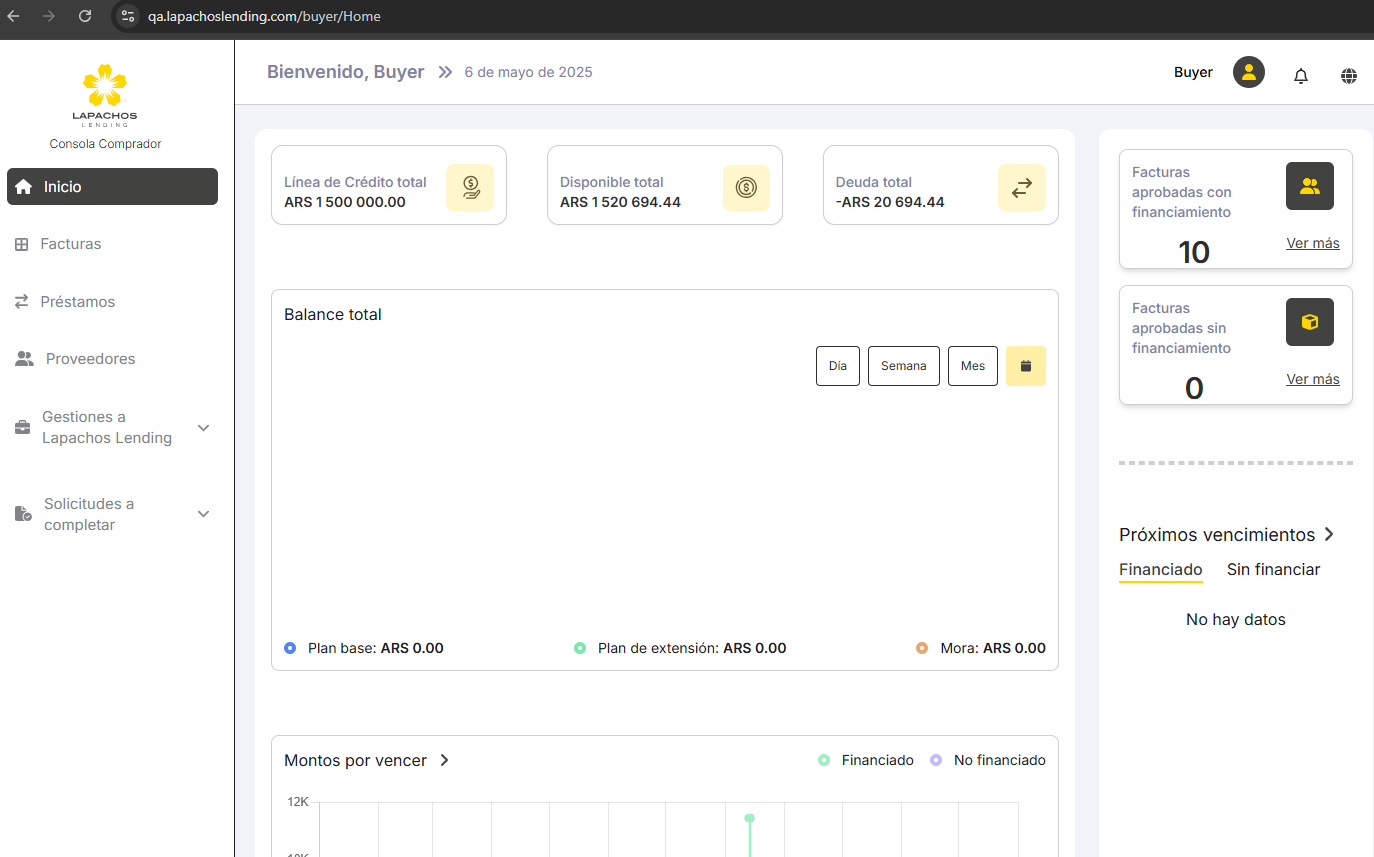Click the Línea de Crédito hand-coin icon
The width and height of the screenshot is (1374, 857).
click(x=470, y=187)
